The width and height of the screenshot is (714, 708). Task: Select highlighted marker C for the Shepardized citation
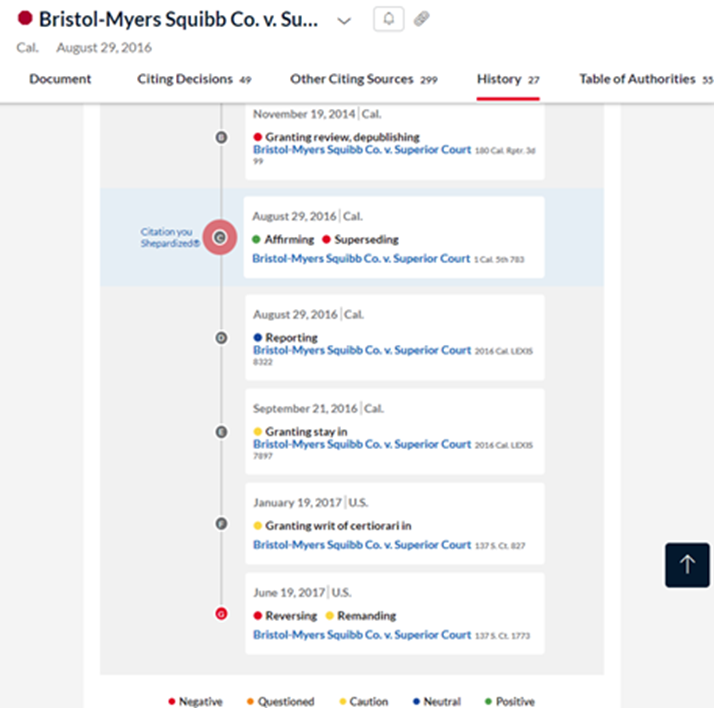(220, 237)
